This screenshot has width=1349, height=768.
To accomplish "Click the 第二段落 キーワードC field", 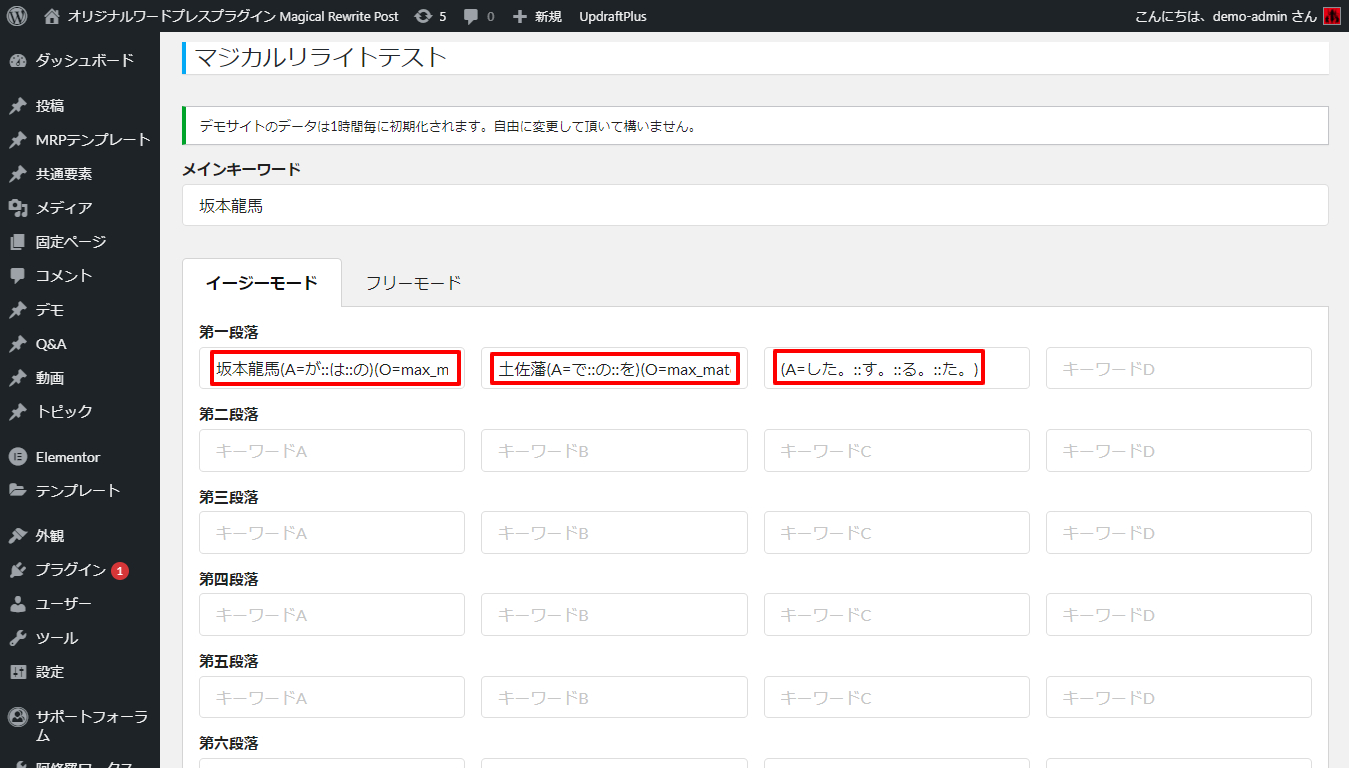I will (x=897, y=451).
